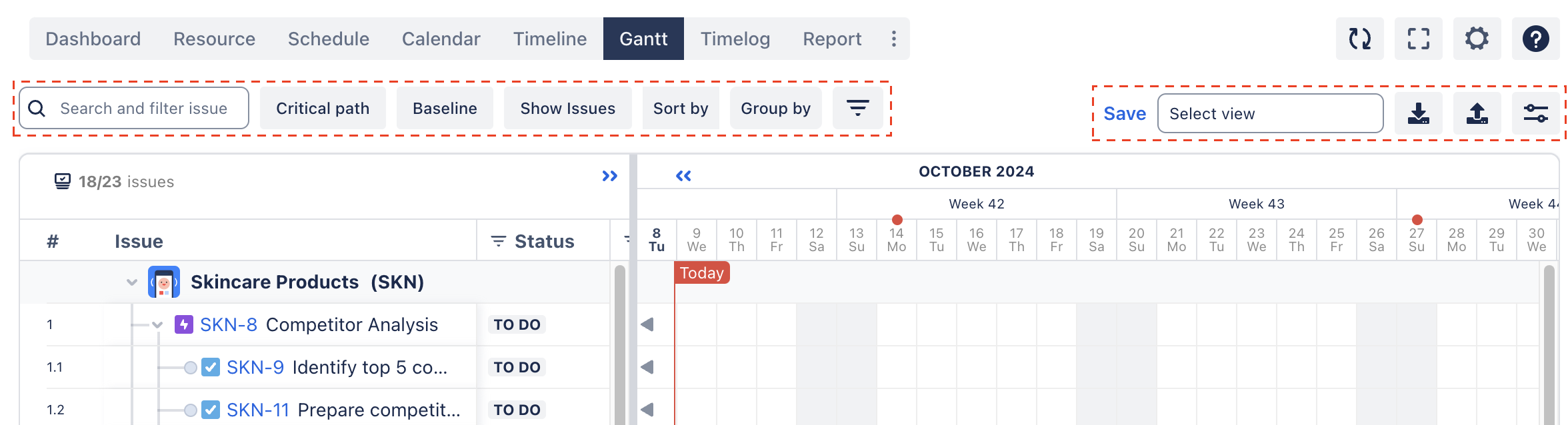Toggle the SKN-9 task checkbox icon
Image resolution: width=1568 pixels, height=425 pixels.
pos(211,367)
